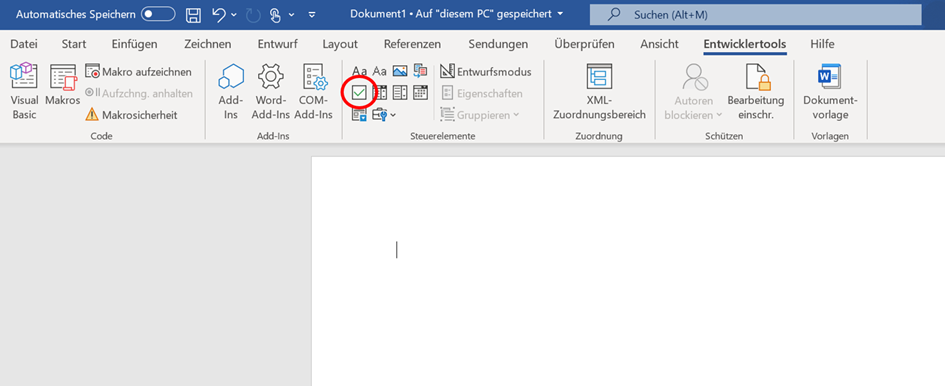Select the Entwicklertools tab
945x386 pixels.
coord(744,44)
